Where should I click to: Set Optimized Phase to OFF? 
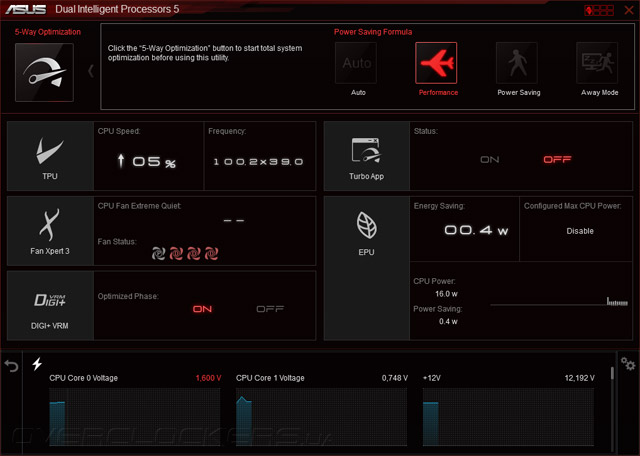pyautogui.click(x=270, y=309)
